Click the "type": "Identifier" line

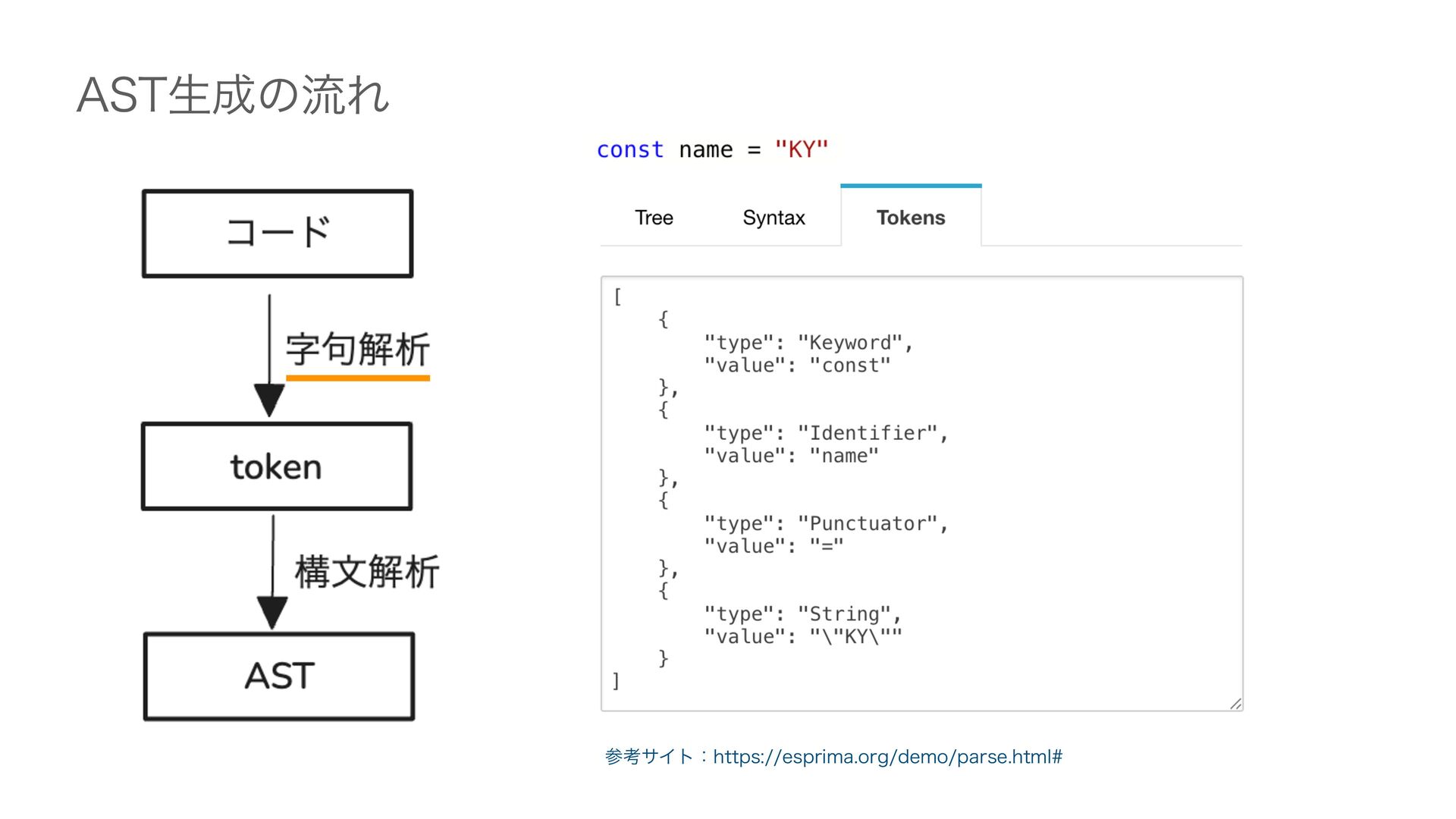point(826,433)
